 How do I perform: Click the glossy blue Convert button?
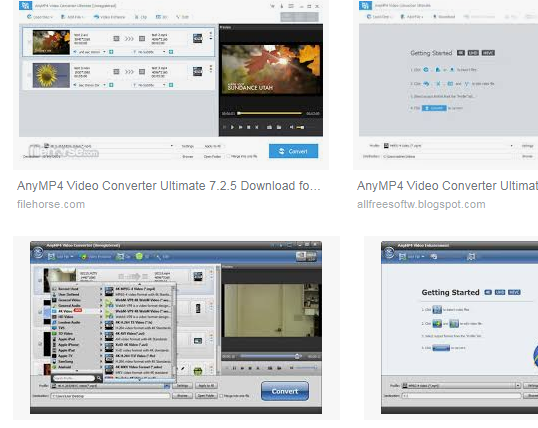(x=285, y=391)
